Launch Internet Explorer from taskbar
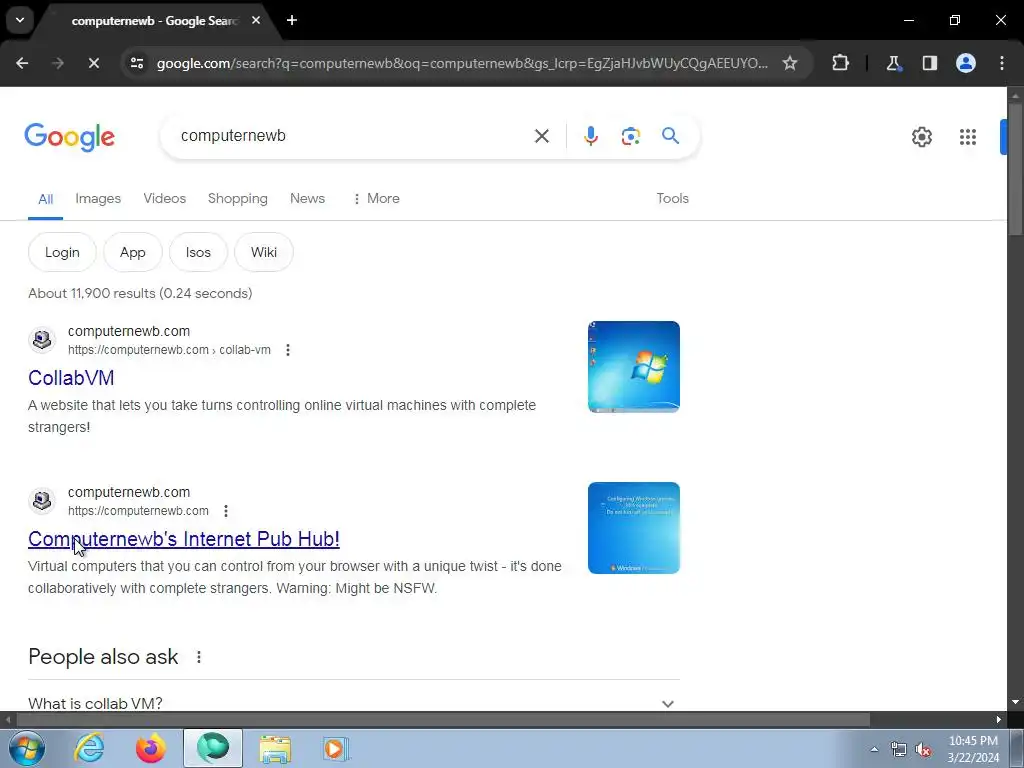Viewport: 1024px width, 768px height. click(x=88, y=748)
